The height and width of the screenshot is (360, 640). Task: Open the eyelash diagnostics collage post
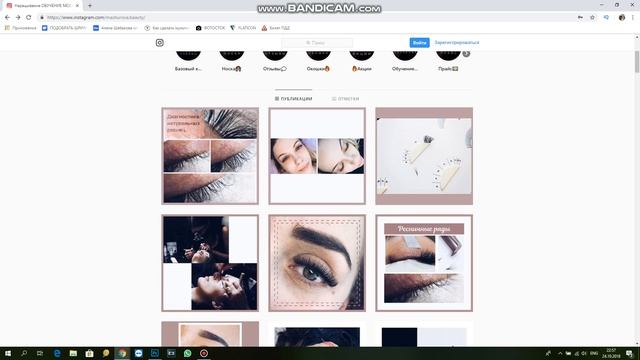click(210, 156)
